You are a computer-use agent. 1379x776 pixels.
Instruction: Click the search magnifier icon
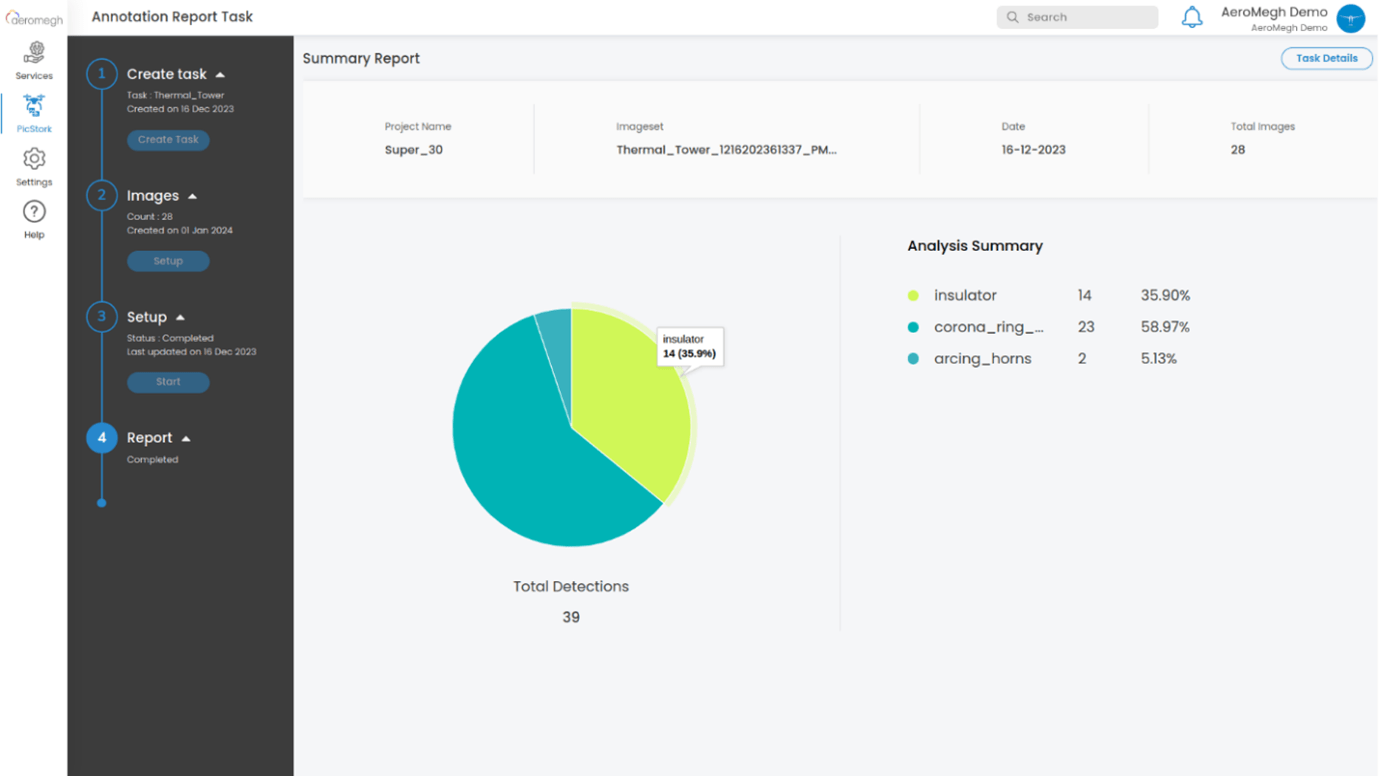pos(1013,17)
